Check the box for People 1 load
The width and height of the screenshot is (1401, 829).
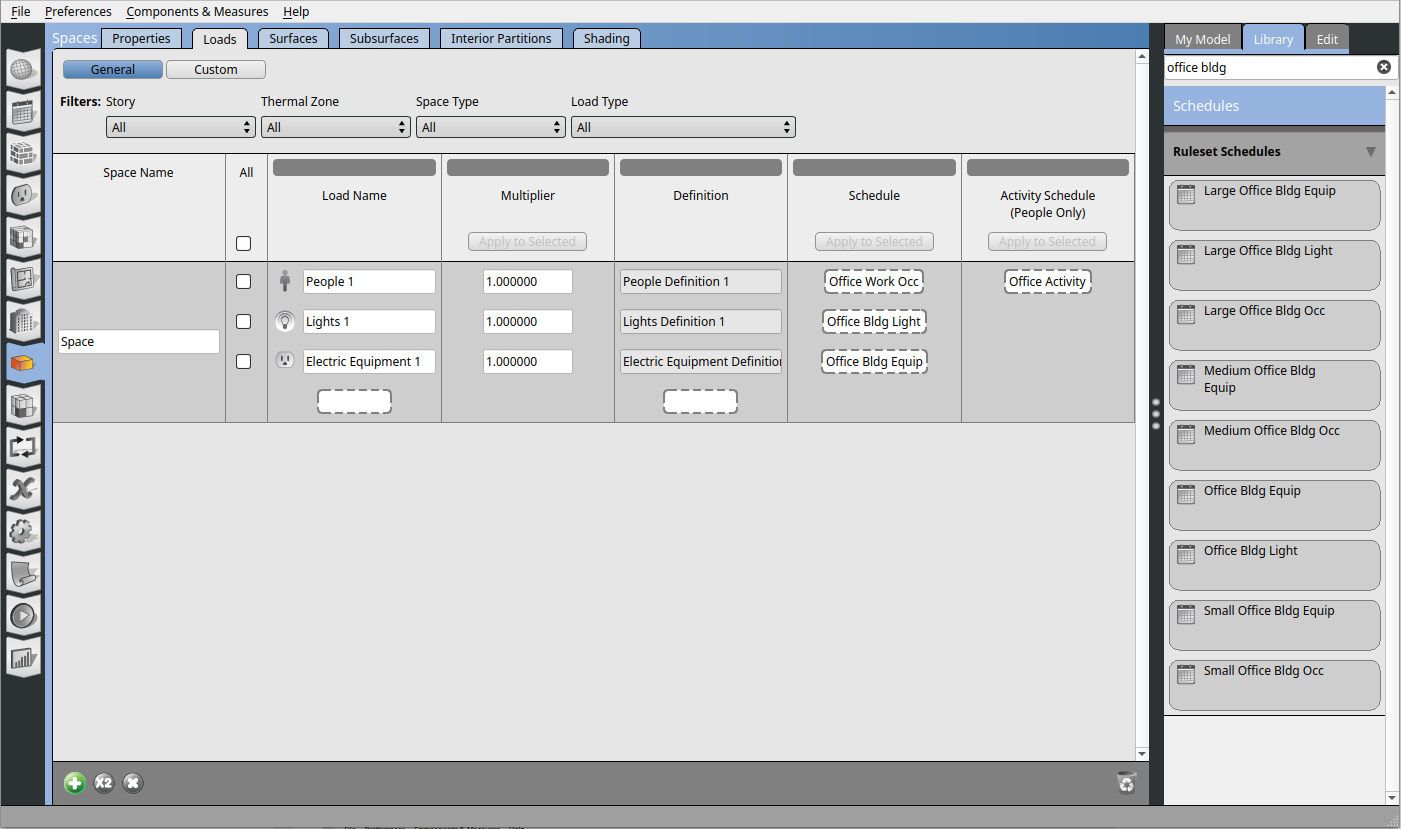(243, 282)
